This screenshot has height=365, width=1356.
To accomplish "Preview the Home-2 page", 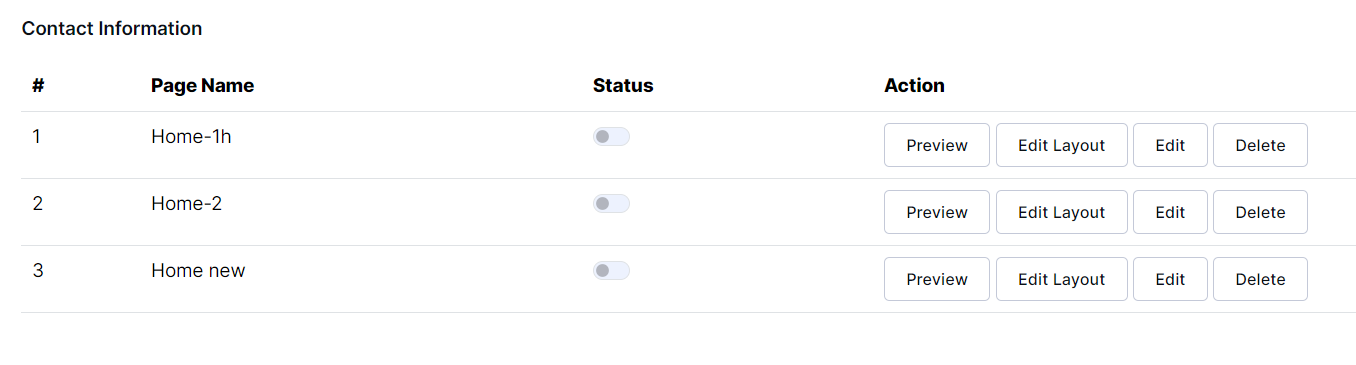I will (x=937, y=212).
